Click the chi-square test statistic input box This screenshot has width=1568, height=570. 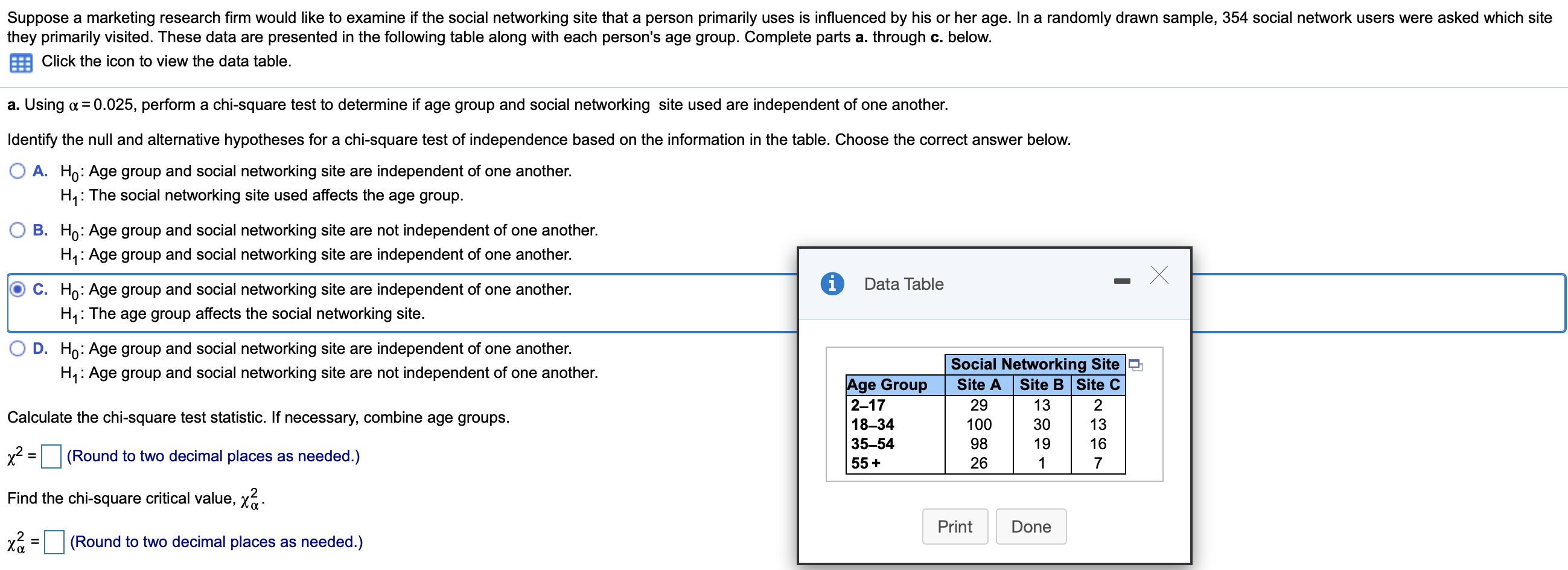51,456
